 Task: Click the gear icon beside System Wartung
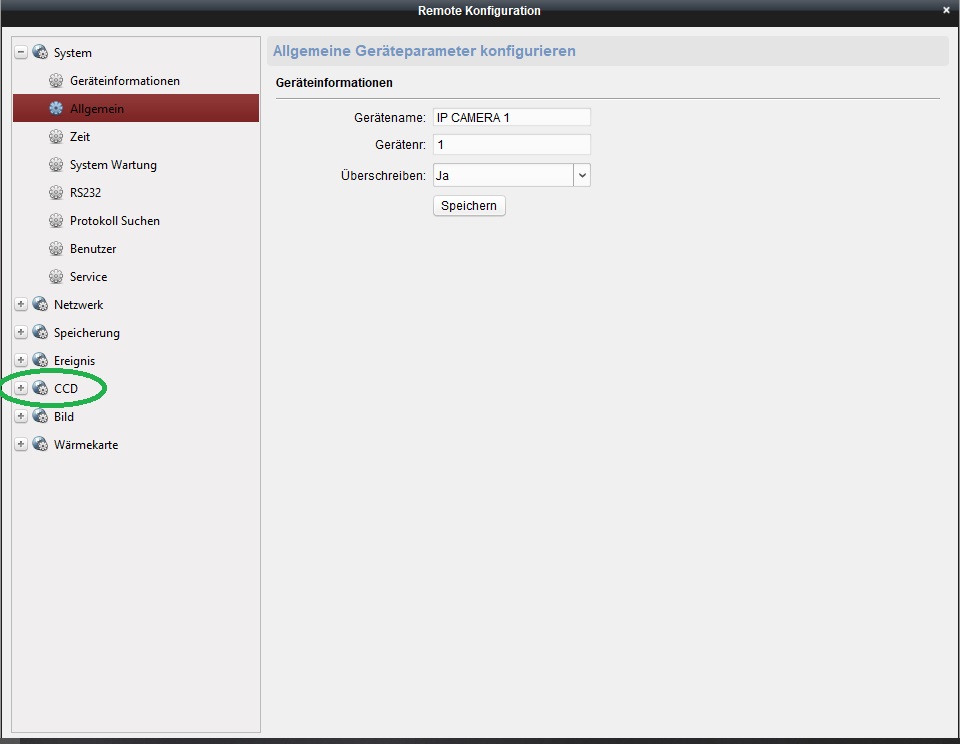(56, 165)
